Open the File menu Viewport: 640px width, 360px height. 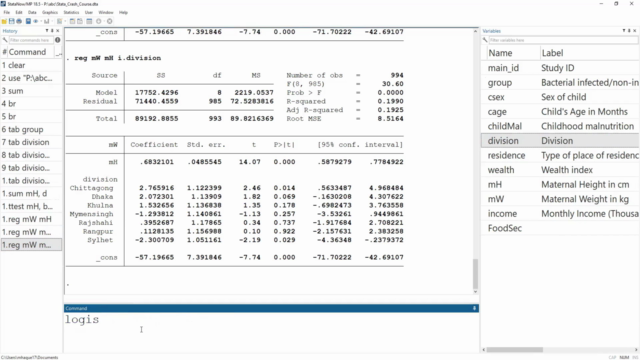(x=7, y=12)
